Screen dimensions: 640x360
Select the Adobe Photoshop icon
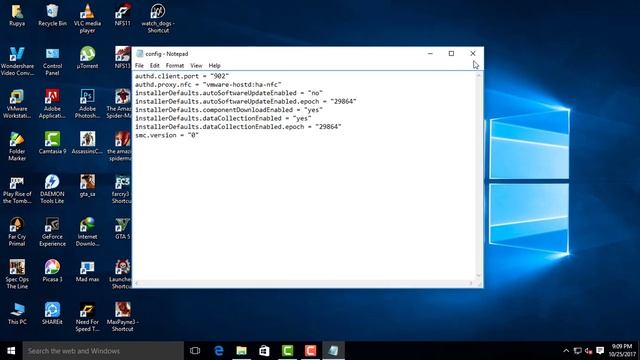tap(87, 104)
